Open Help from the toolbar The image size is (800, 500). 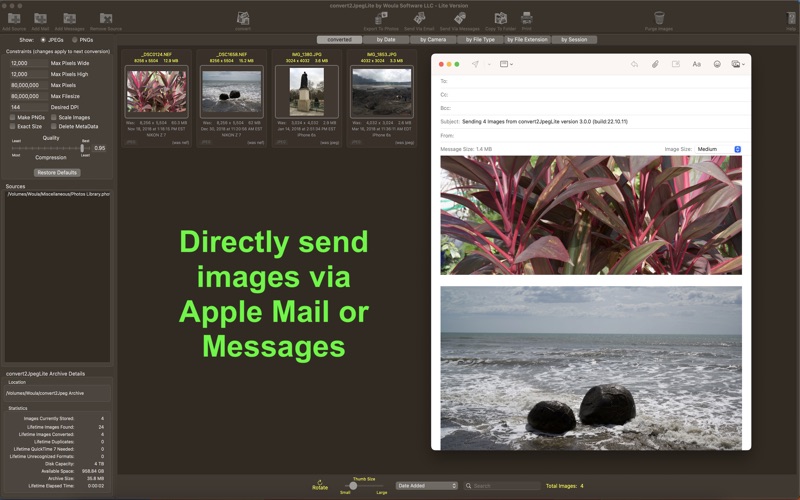[791, 18]
